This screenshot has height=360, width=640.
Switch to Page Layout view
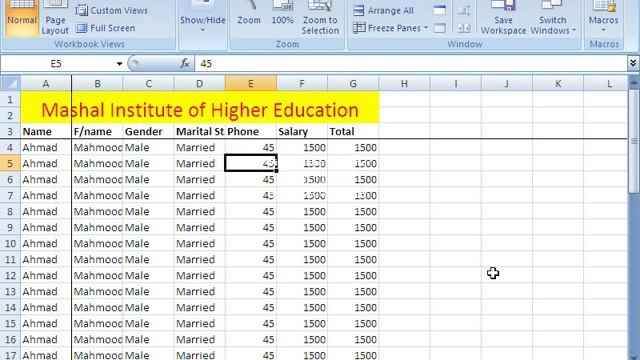(x=55, y=18)
